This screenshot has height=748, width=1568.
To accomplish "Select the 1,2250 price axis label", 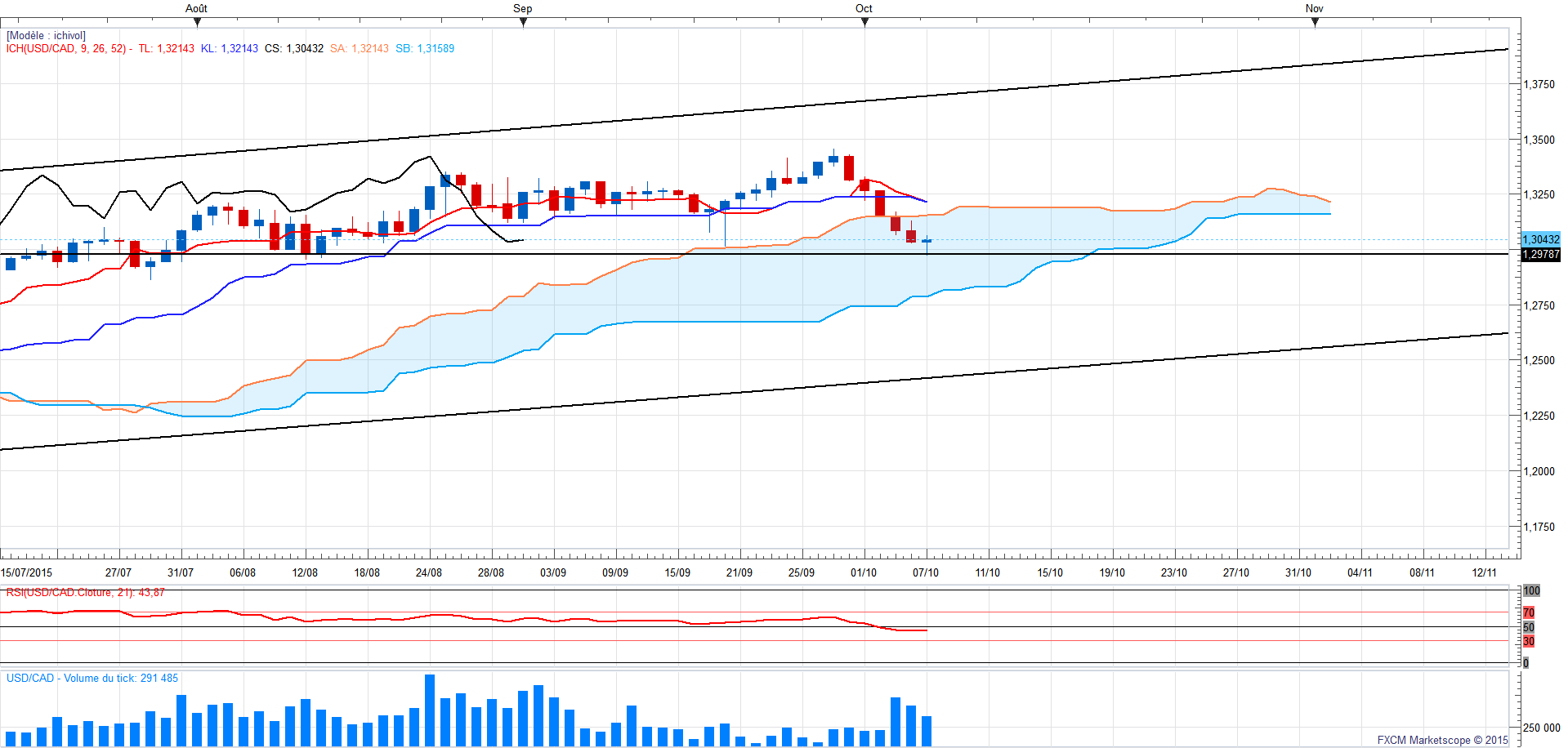I will (x=1539, y=416).
